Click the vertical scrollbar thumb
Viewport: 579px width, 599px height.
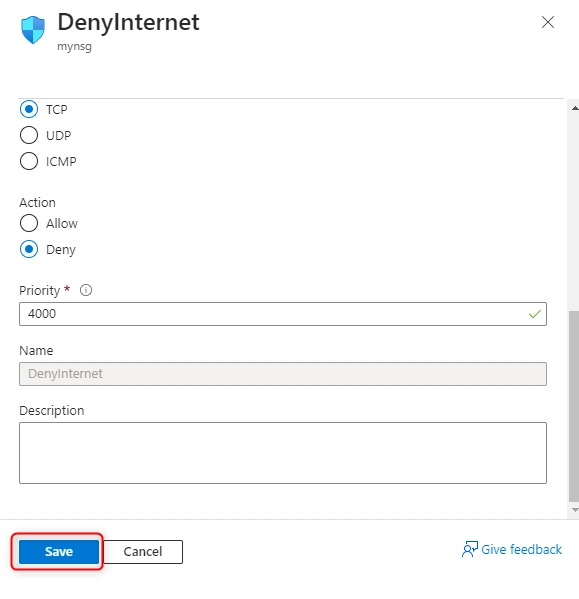574,406
